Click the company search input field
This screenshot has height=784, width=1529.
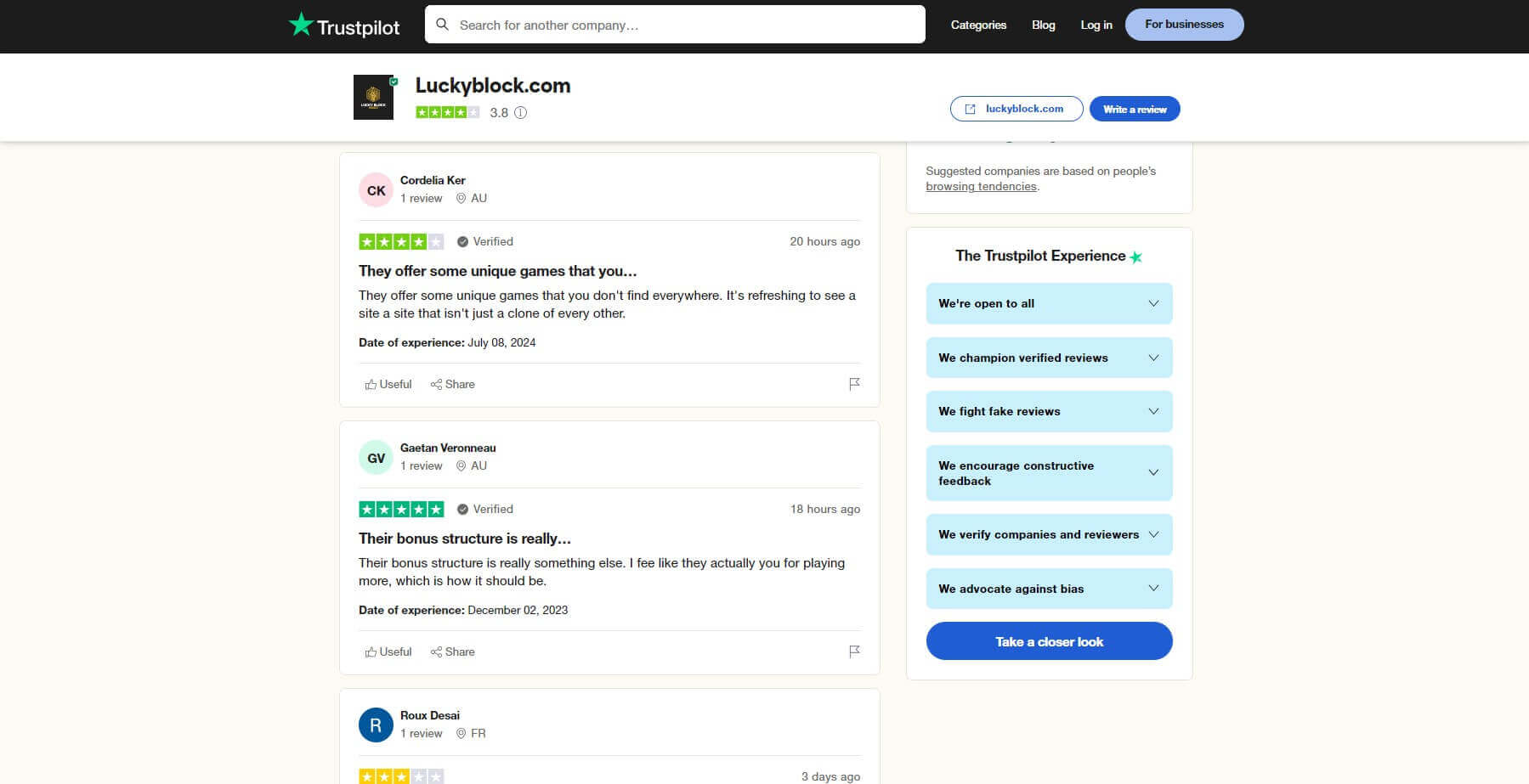(x=671, y=24)
